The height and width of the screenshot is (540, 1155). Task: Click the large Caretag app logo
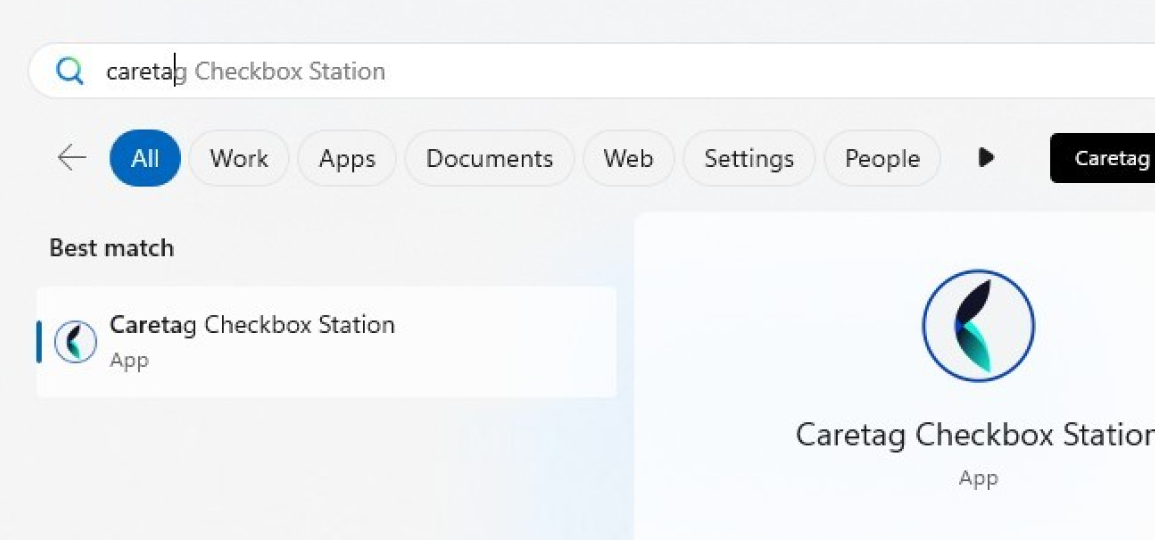[x=978, y=326]
